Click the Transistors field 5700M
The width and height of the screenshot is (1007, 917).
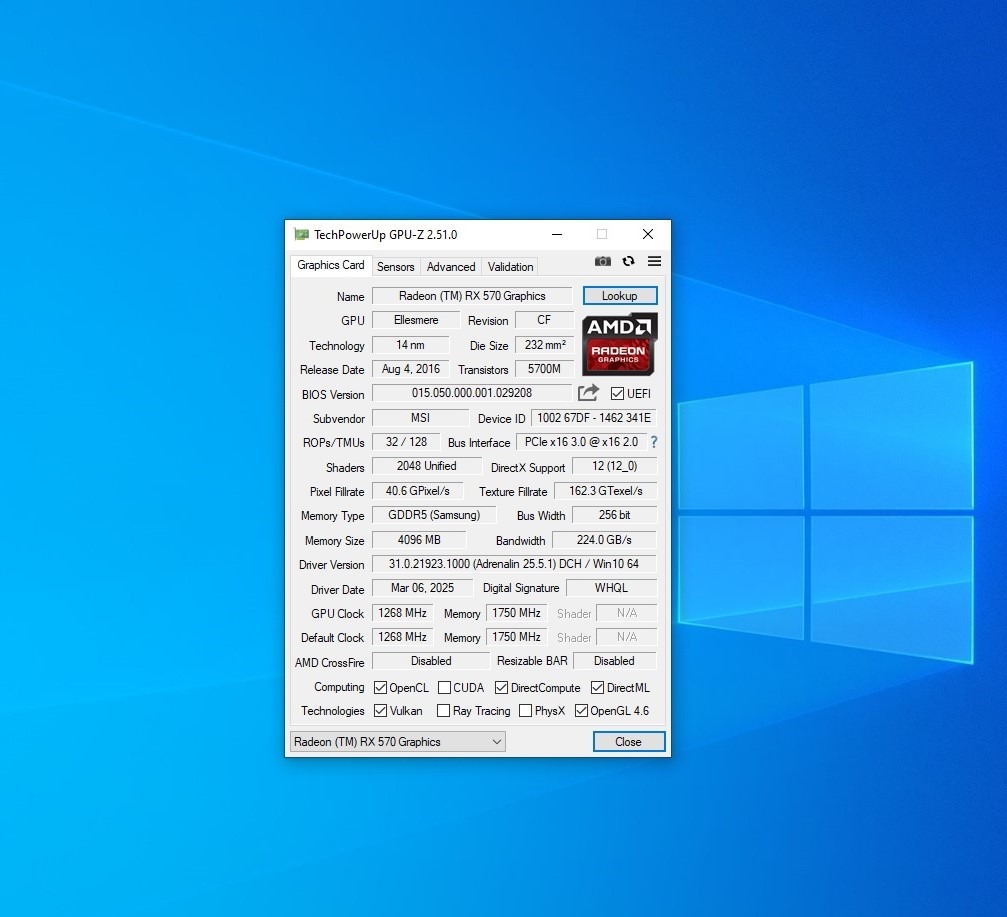pyautogui.click(x=544, y=369)
